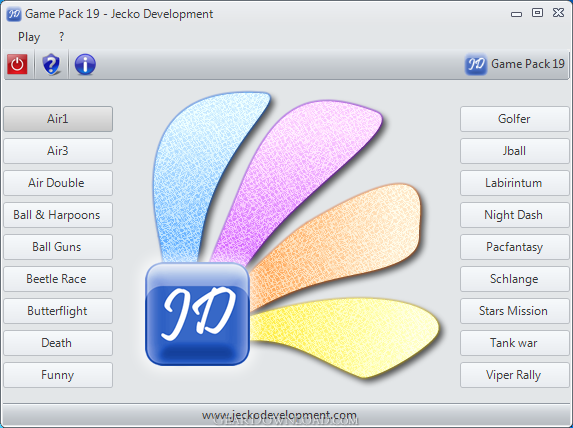This screenshot has width=573, height=428.
Task: Click the JD icon in title bar
Action: point(14,14)
